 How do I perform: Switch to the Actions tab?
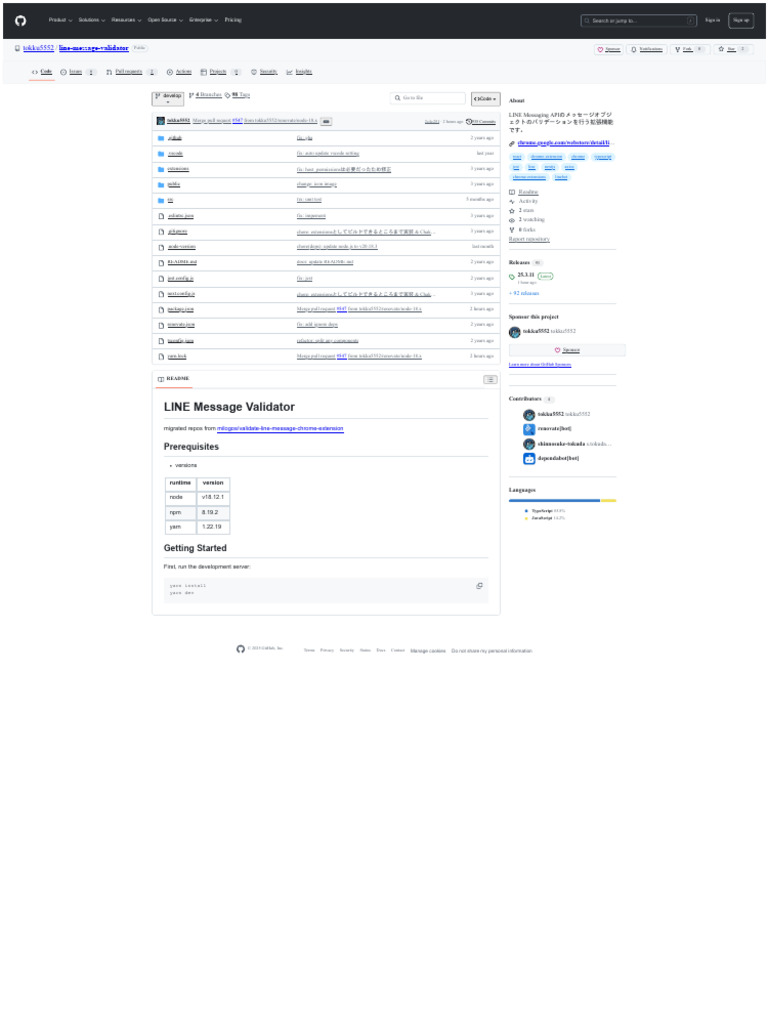(179, 72)
